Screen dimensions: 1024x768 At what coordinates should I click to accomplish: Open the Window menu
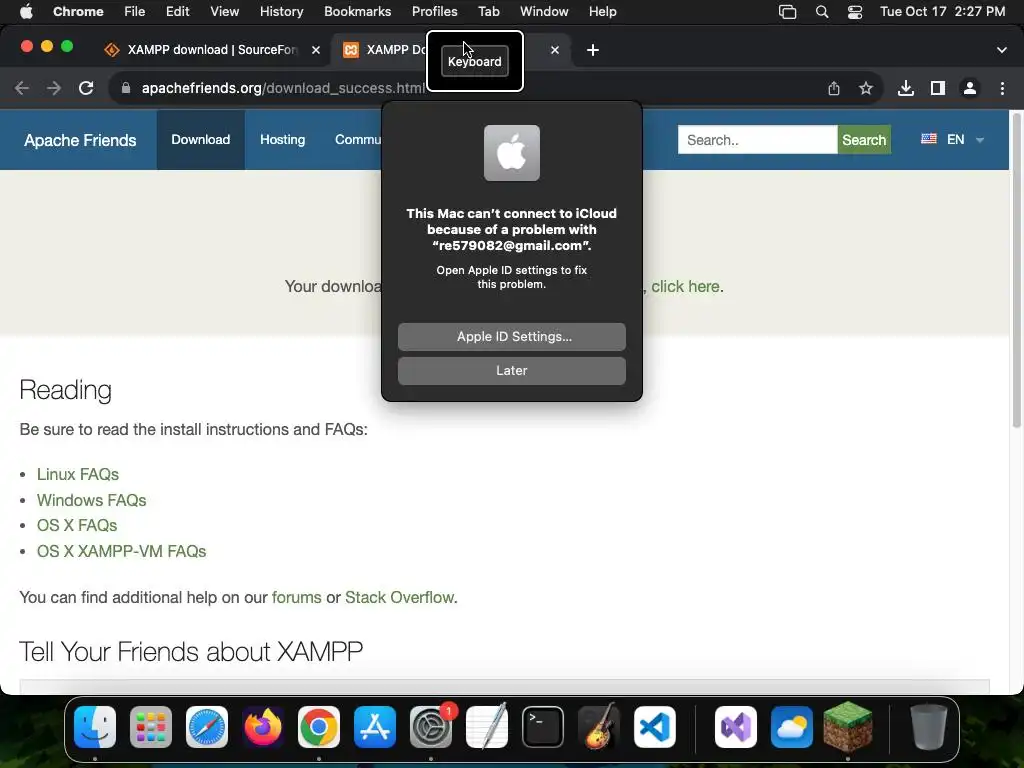point(544,12)
